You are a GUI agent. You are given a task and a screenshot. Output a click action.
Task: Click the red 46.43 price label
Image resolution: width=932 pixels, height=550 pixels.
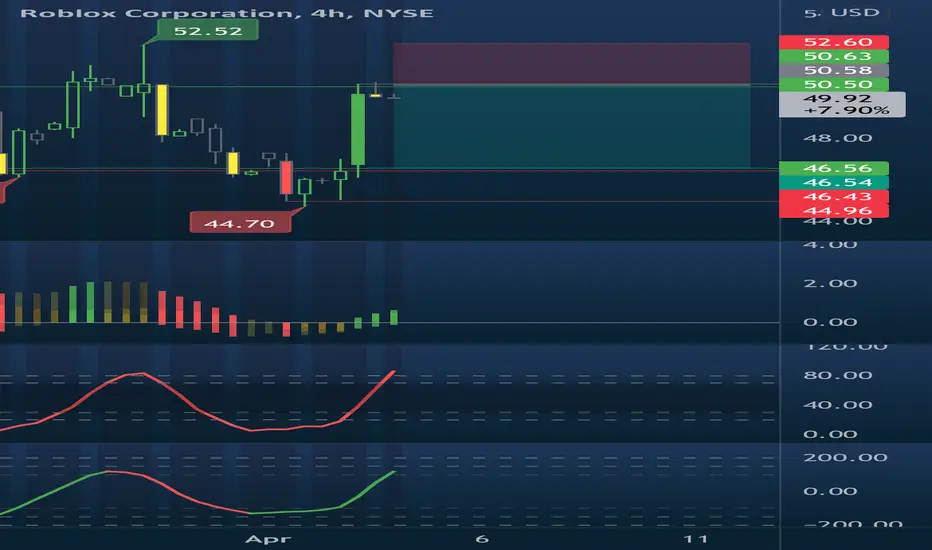[833, 197]
